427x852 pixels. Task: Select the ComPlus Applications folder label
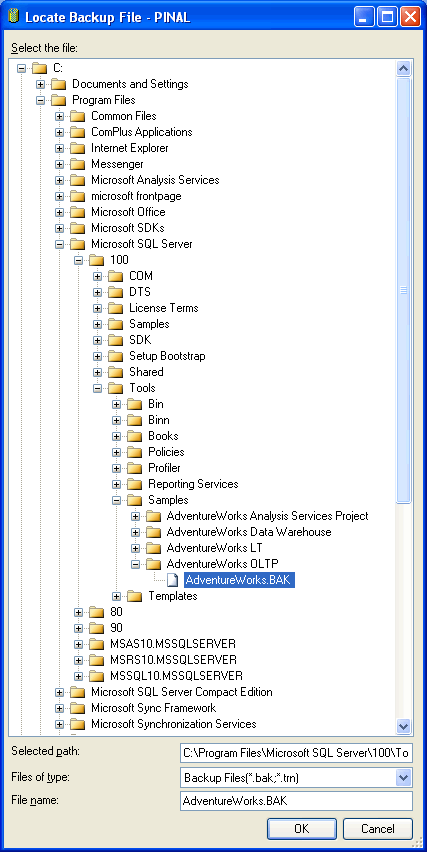pos(142,132)
